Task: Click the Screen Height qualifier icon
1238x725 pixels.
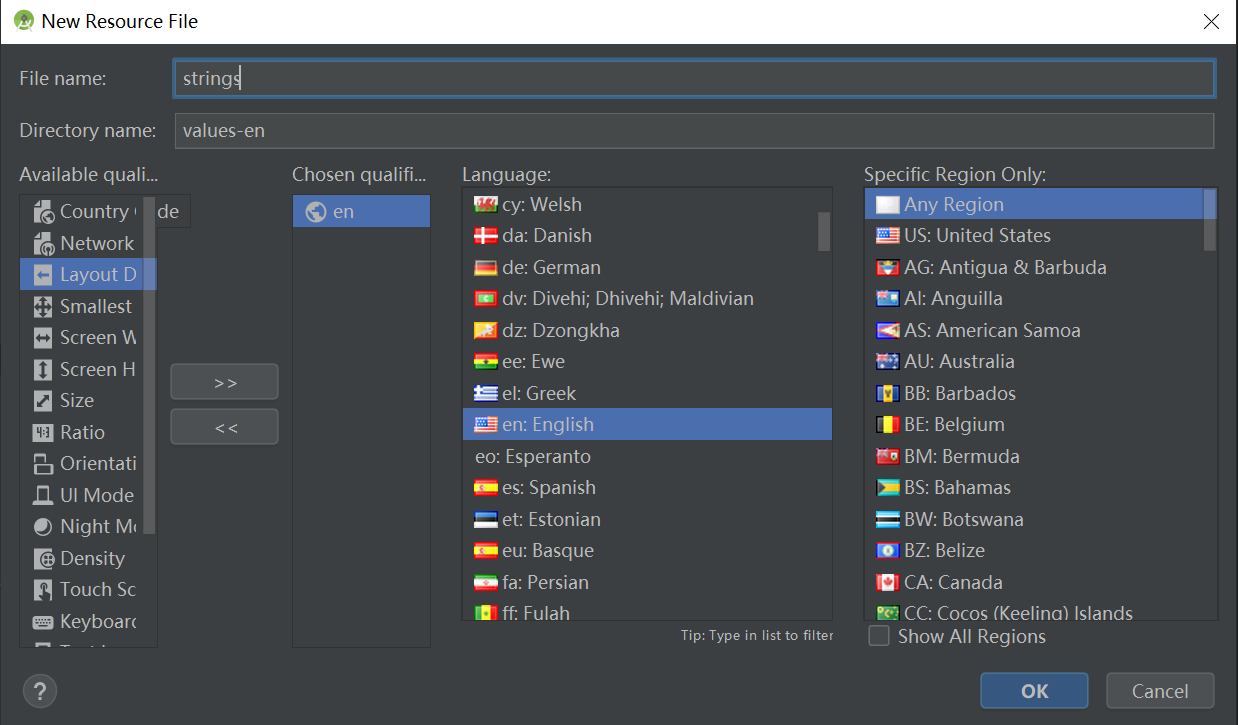Action: (43, 369)
